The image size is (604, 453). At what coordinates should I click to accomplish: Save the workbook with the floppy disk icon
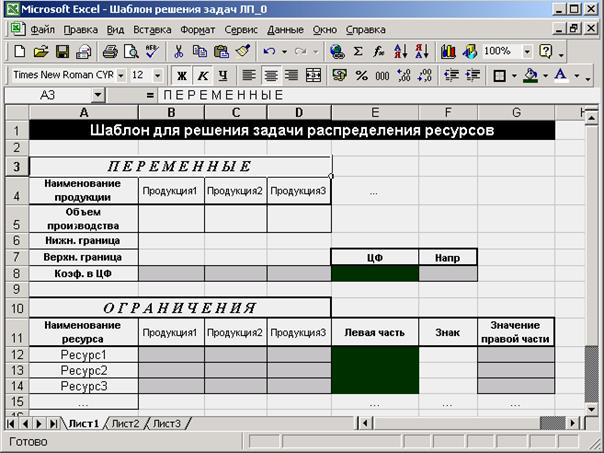coord(62,51)
